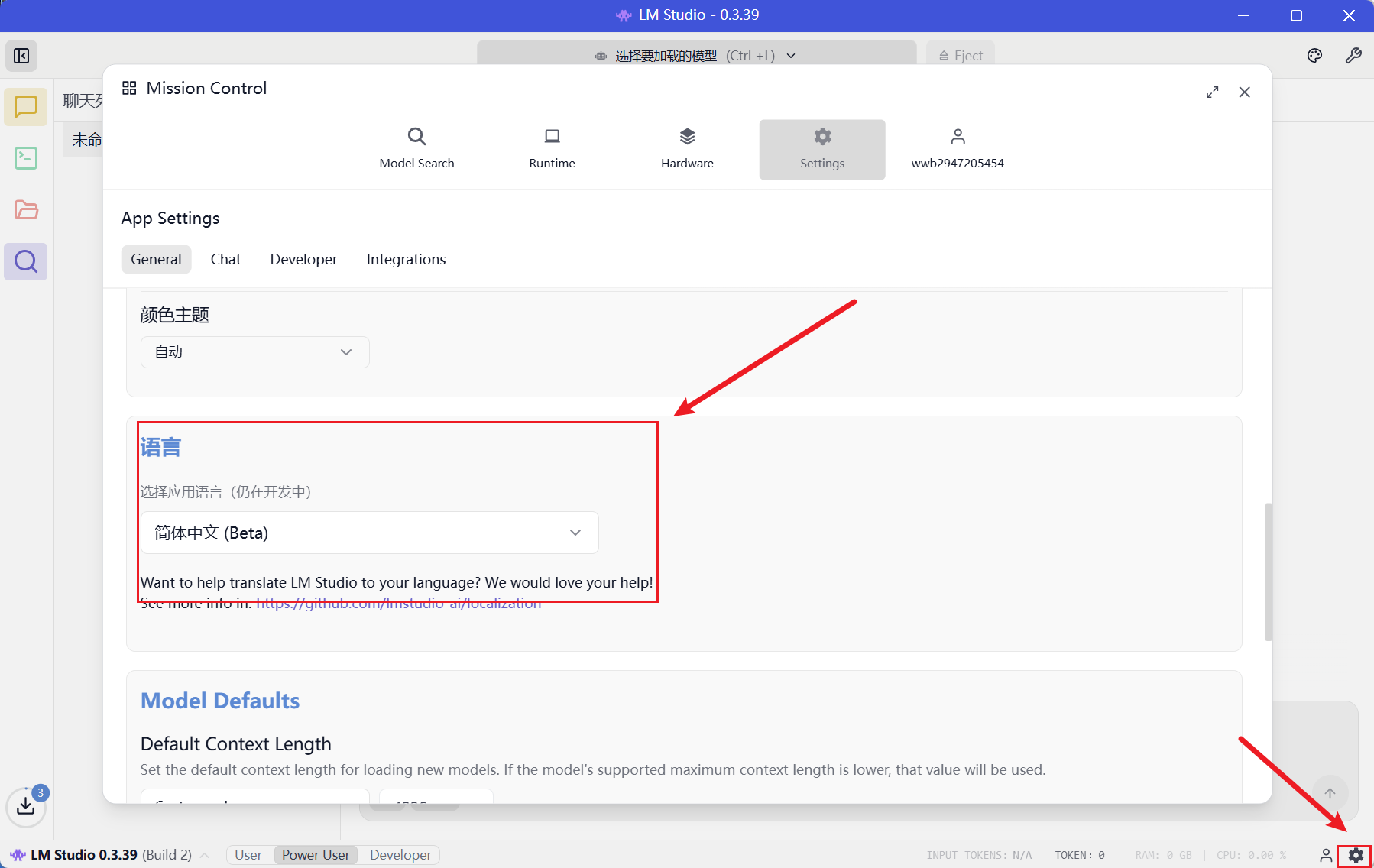Collapse the left sidebar panel icon
The width and height of the screenshot is (1374, 868).
[21, 56]
